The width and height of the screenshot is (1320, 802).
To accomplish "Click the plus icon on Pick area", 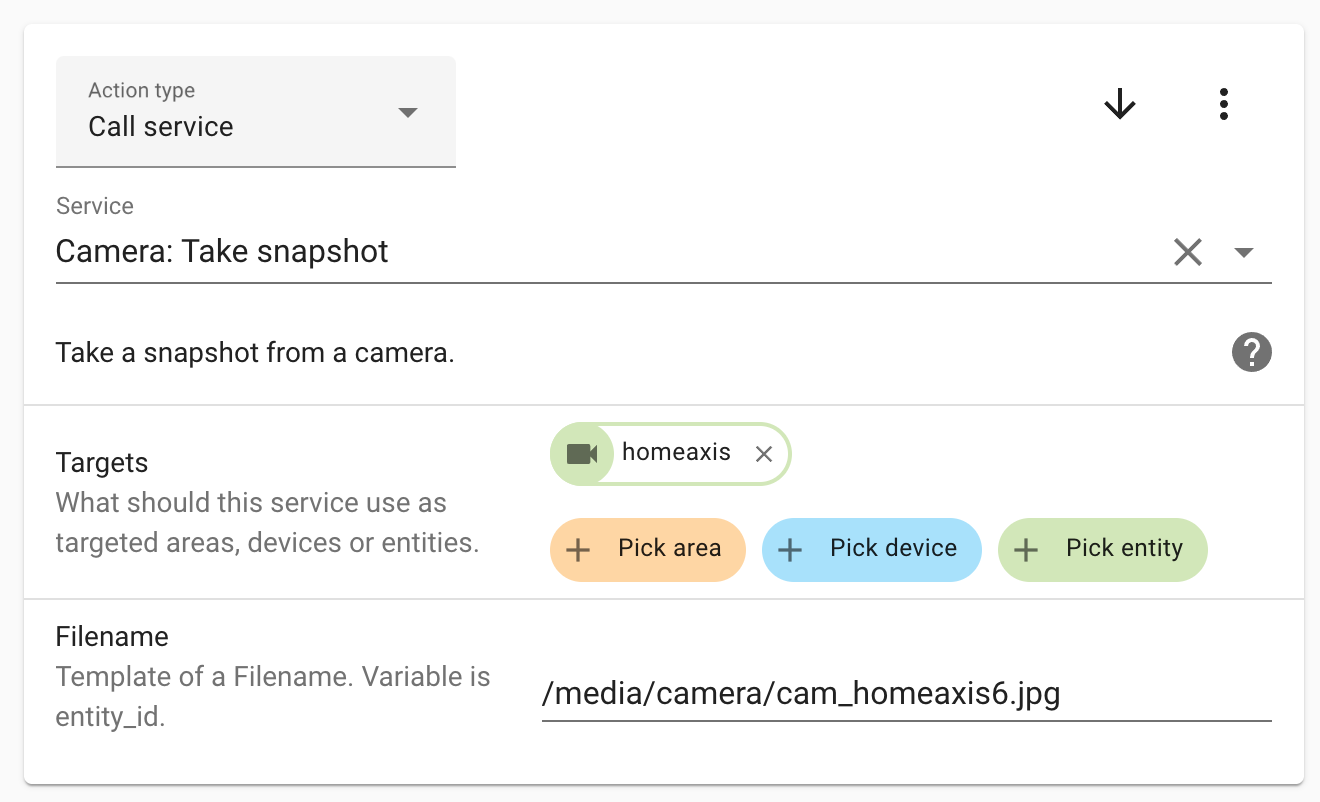I will (x=578, y=549).
